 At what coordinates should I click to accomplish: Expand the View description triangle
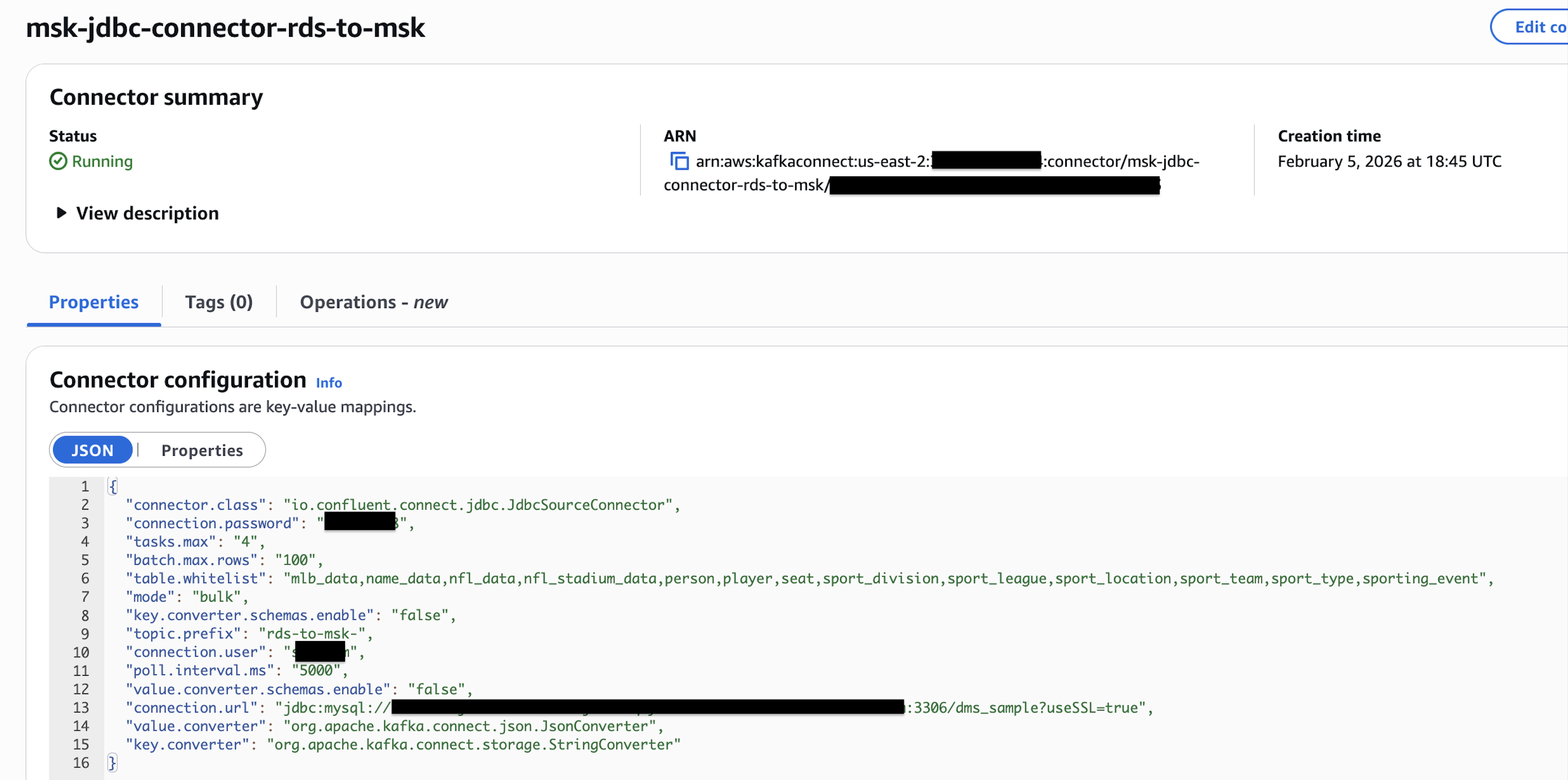point(61,213)
